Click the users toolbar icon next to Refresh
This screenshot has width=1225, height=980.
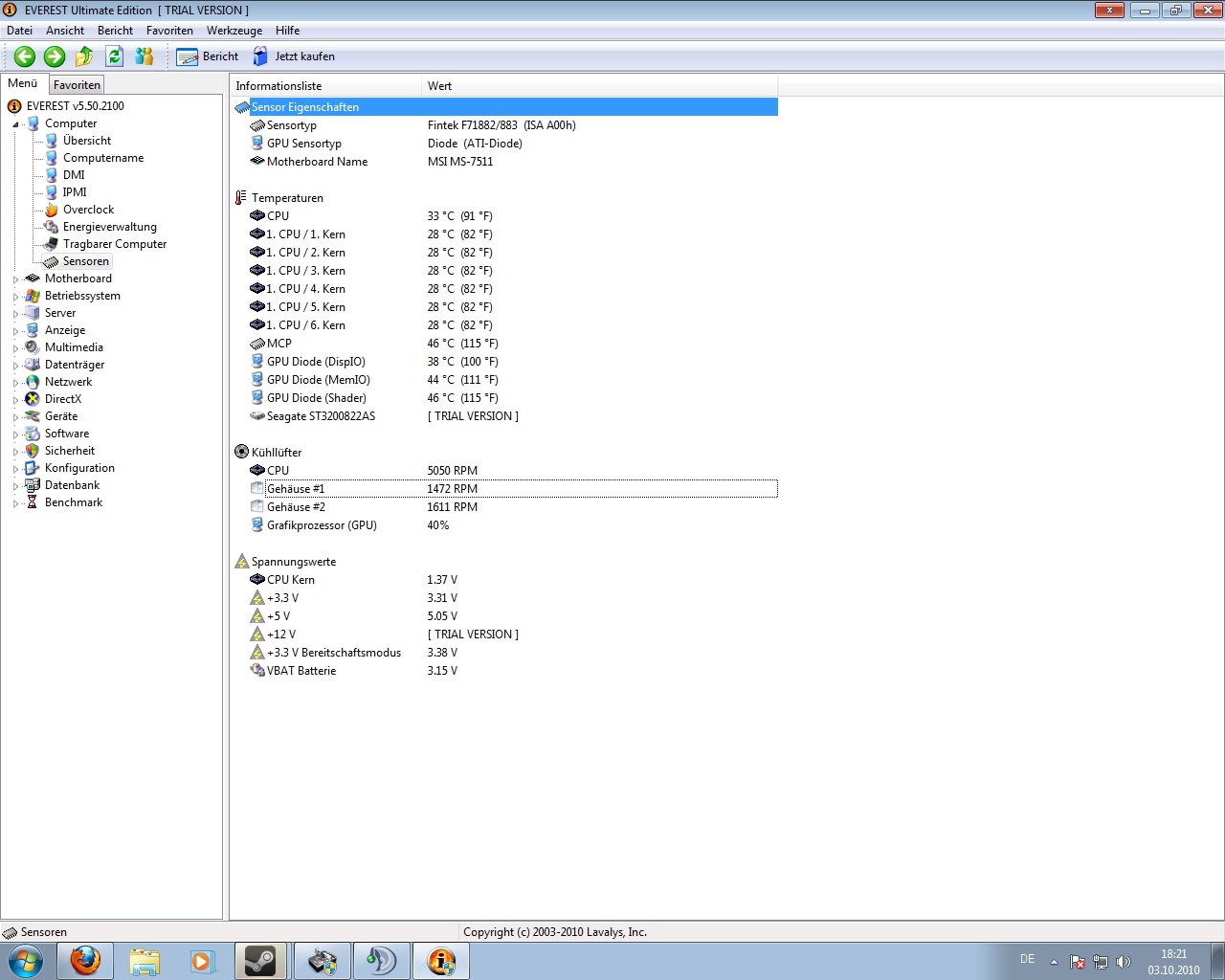[144, 56]
